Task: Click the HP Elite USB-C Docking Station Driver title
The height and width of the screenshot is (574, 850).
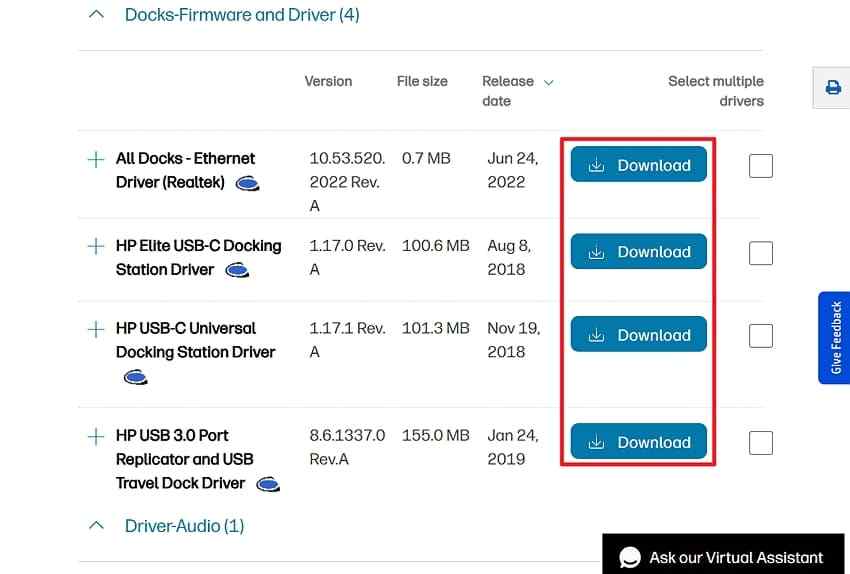Action: tap(198, 257)
